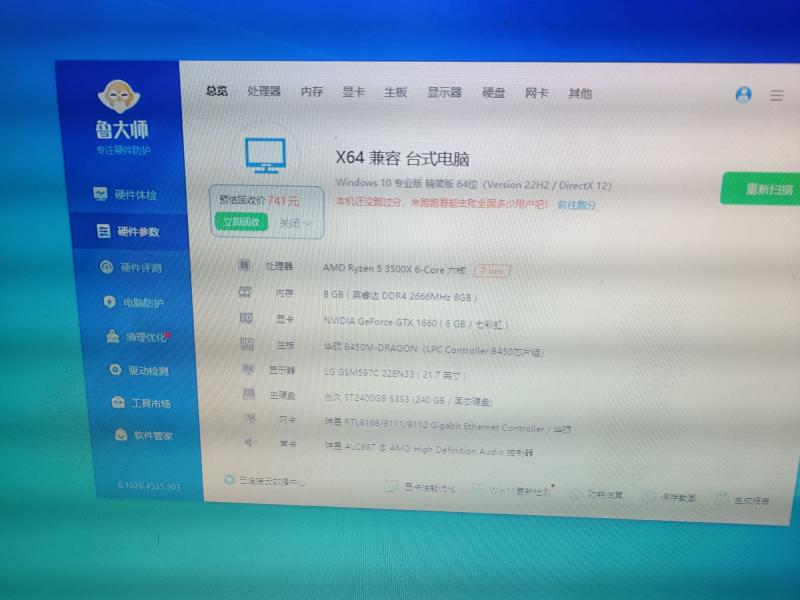
Task: Click the 前往跑分 link
Action: (576, 204)
